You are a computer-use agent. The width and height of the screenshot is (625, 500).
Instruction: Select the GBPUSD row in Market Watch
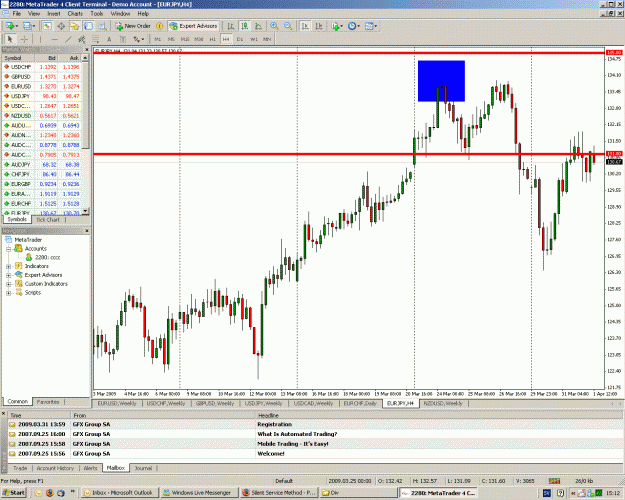[x=42, y=77]
